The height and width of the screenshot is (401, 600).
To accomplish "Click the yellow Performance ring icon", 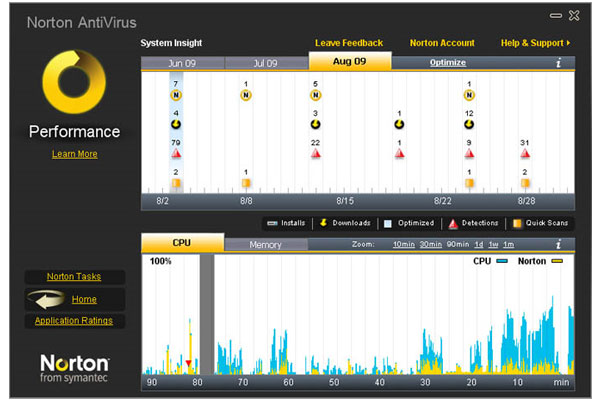I will click(x=74, y=82).
